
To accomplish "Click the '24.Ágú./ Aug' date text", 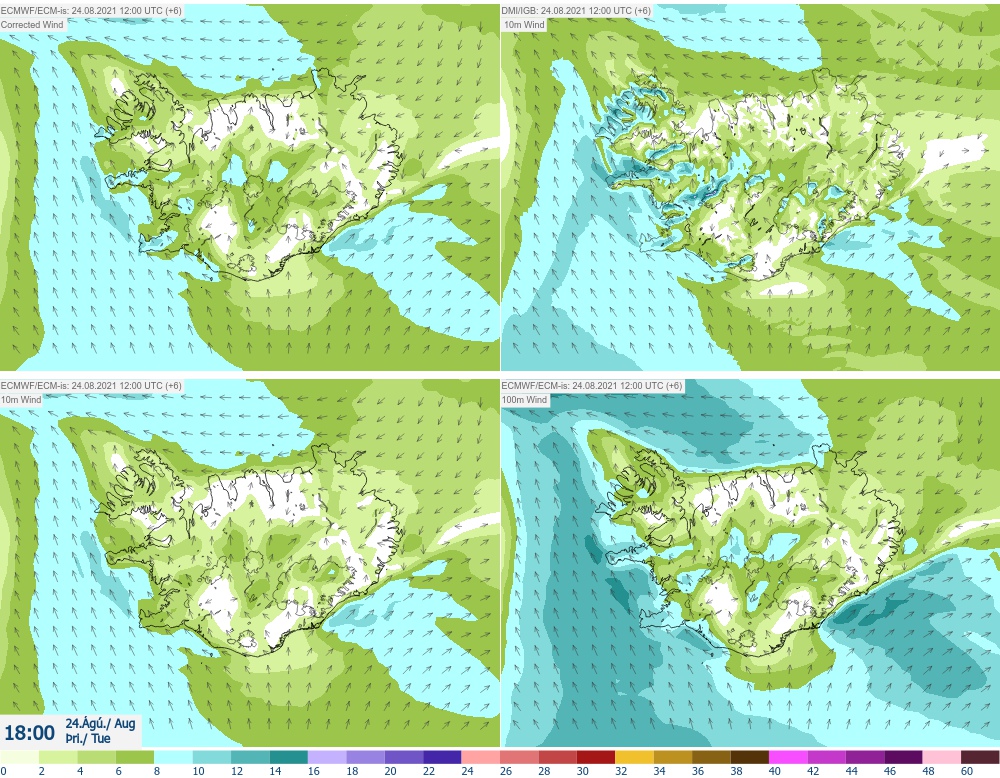I will [x=100, y=724].
